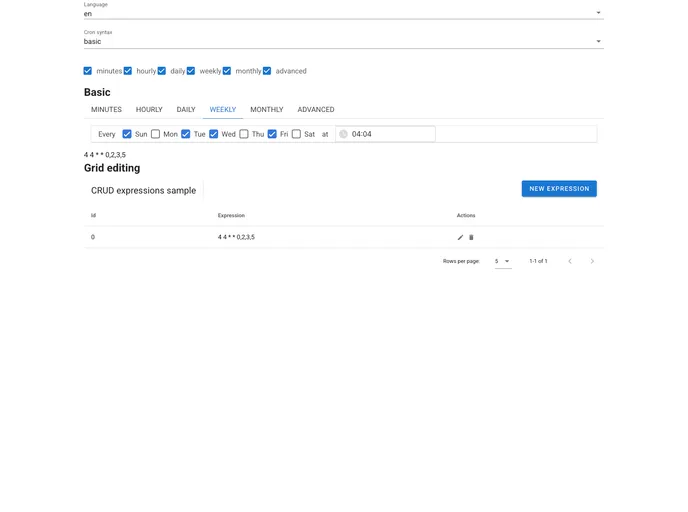Viewport: 688px width, 512px height.
Task: Click the CRUD expressions sample title
Action: 143,191
